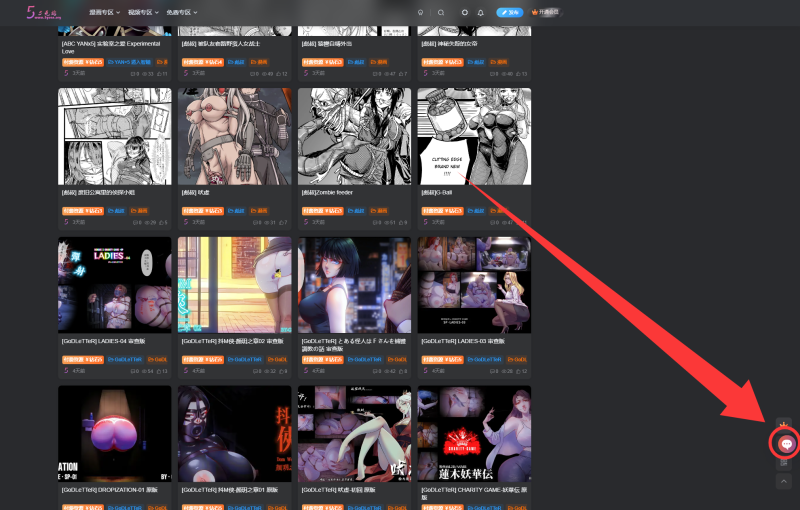This screenshot has height=510, width=800.
Task: Click the 开通会员 membership button
Action: 545,13
